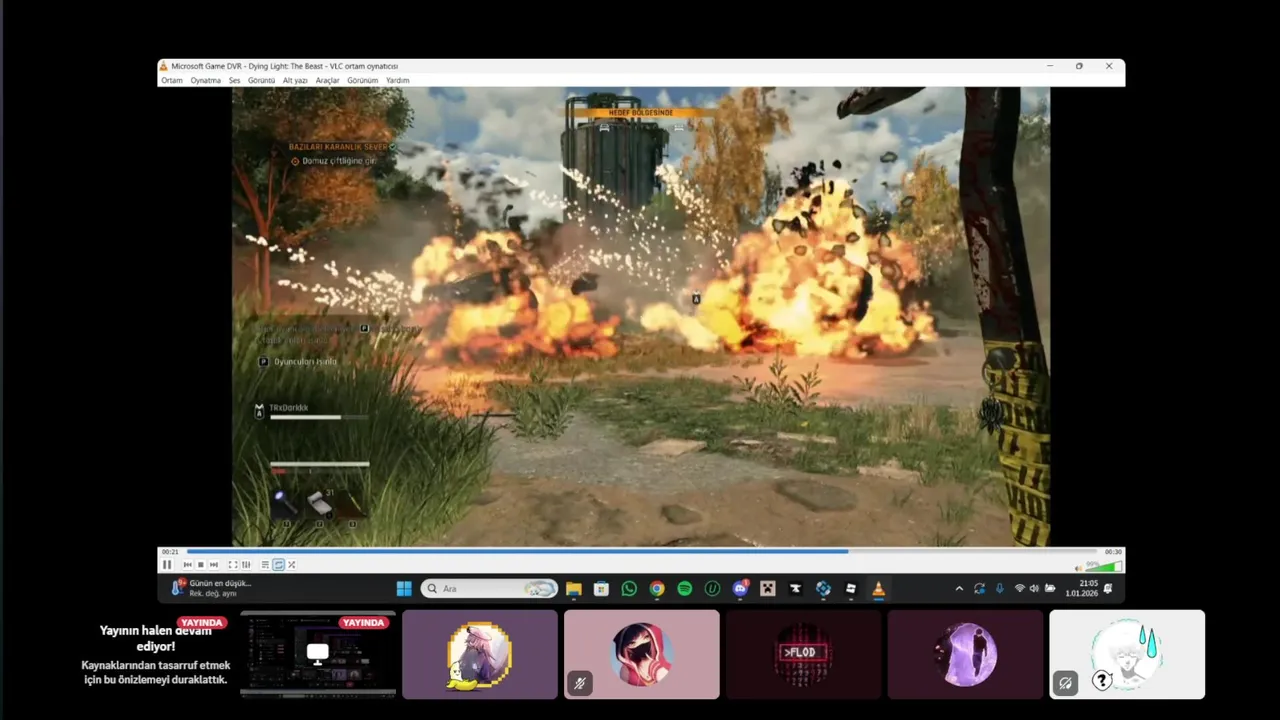Toggle VLC loop mode

(278, 565)
